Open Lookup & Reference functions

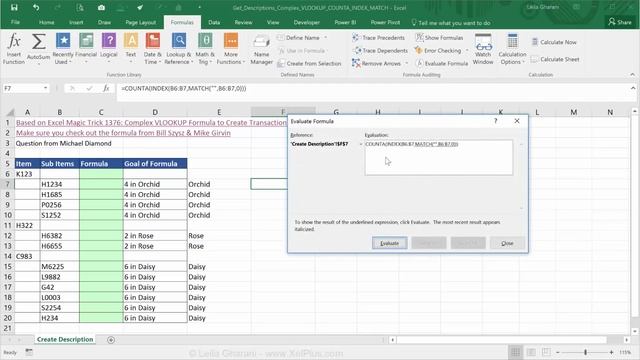179,49
